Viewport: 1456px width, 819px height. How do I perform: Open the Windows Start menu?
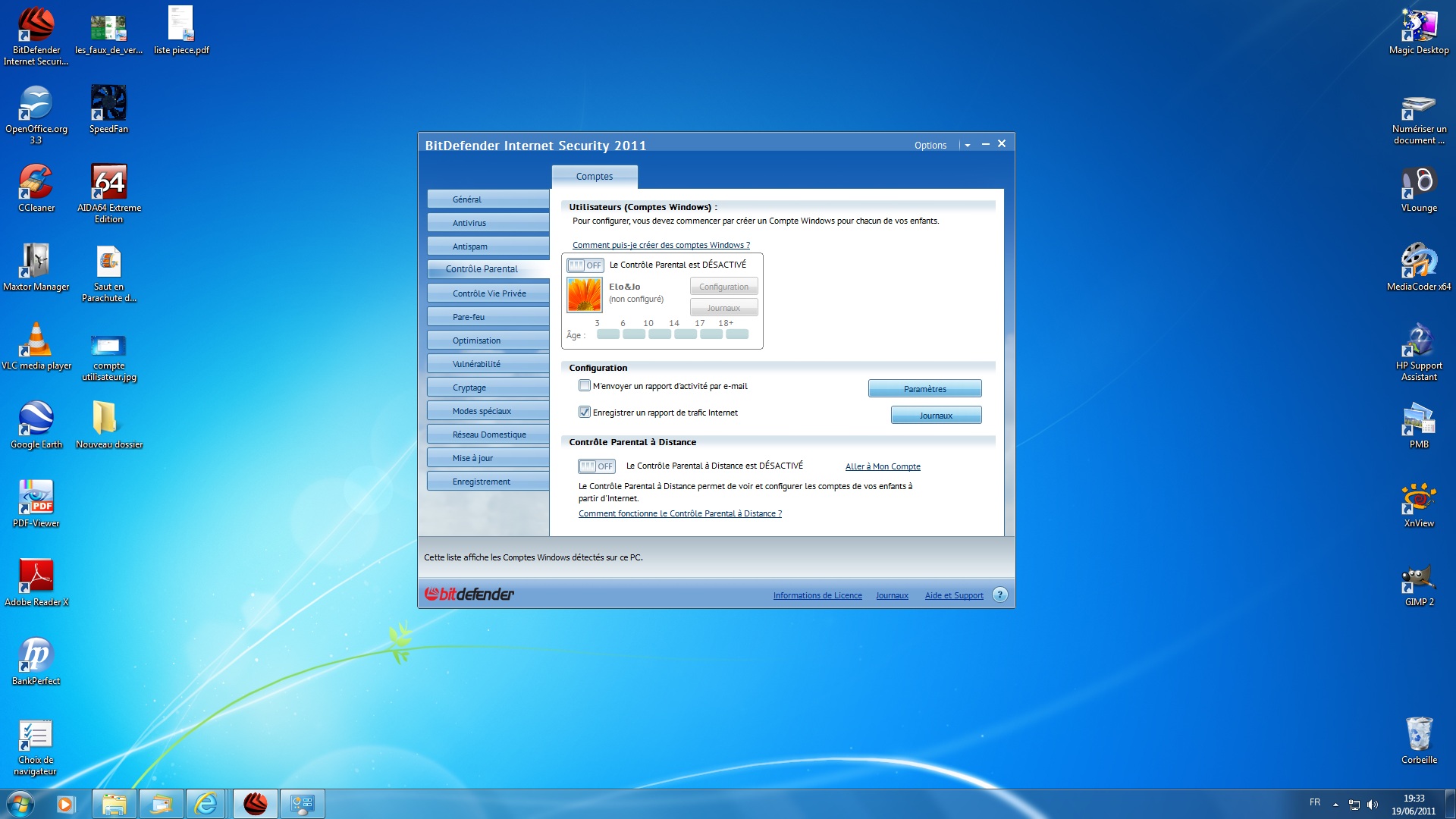(20, 804)
